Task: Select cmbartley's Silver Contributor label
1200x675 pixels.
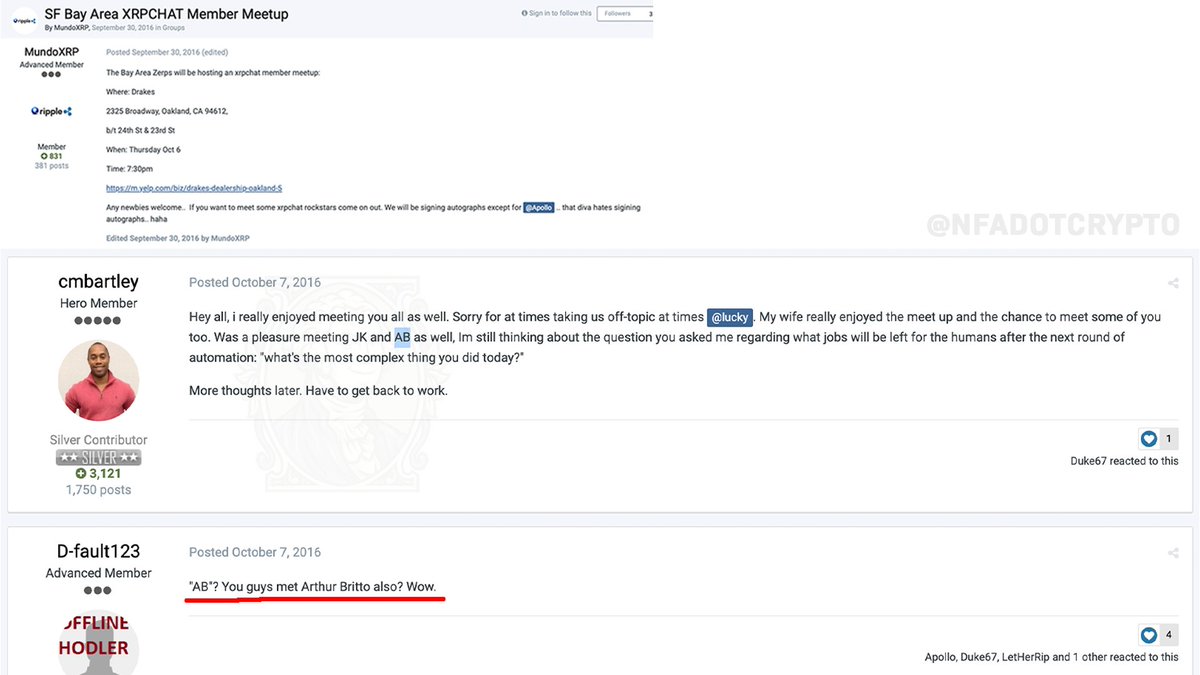Action: [x=99, y=440]
